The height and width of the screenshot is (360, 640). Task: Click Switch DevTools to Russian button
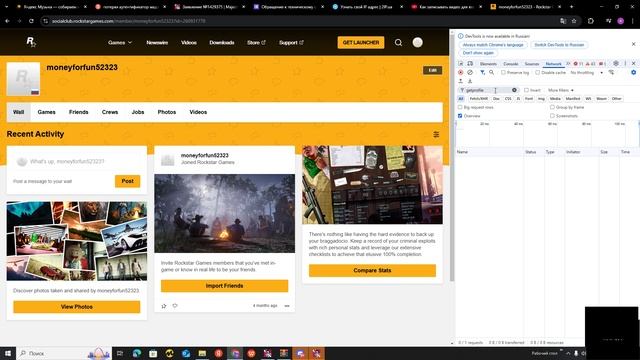559,45
